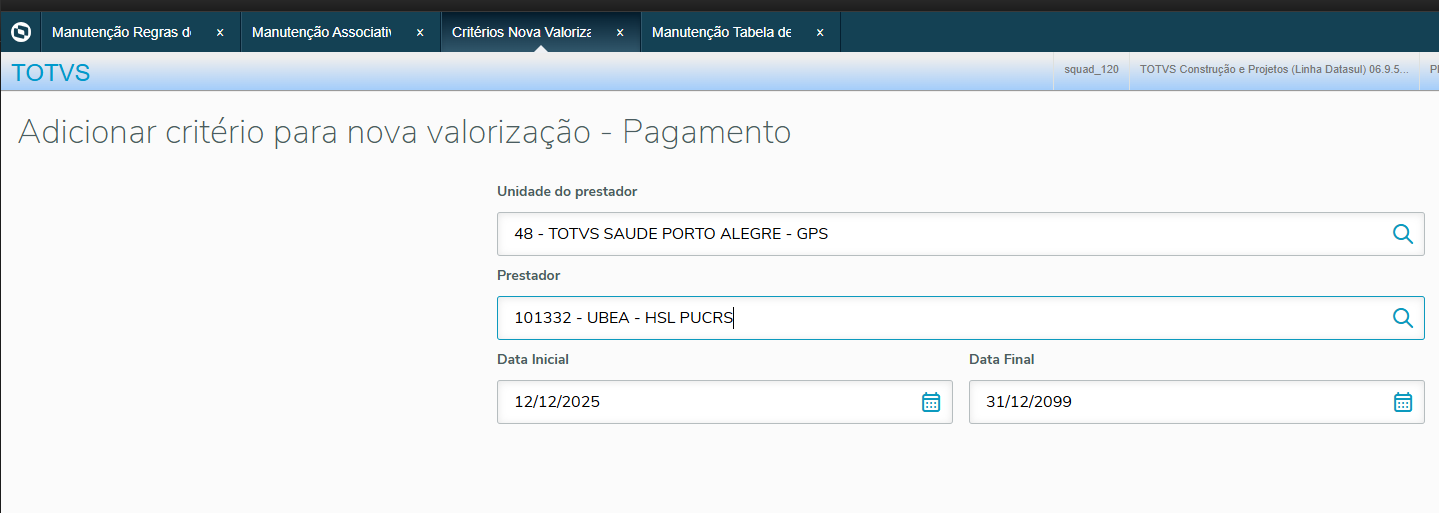The image size is (1439, 513).
Task: Close the Manutenção Tabela tab
Action: tap(820, 32)
